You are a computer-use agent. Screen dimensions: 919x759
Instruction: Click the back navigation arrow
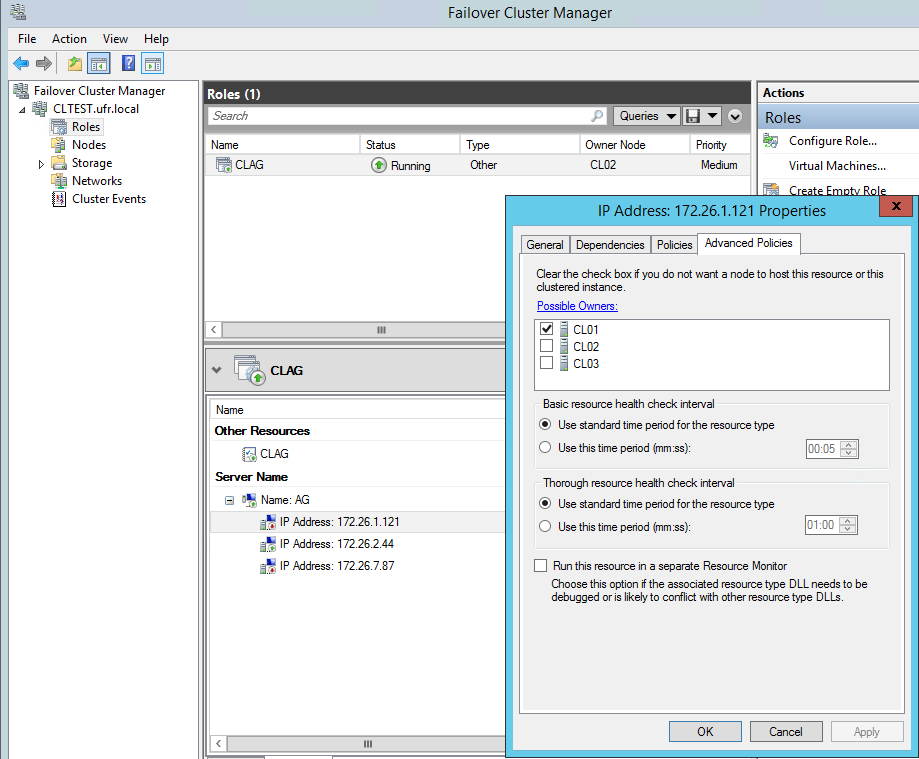click(x=22, y=62)
